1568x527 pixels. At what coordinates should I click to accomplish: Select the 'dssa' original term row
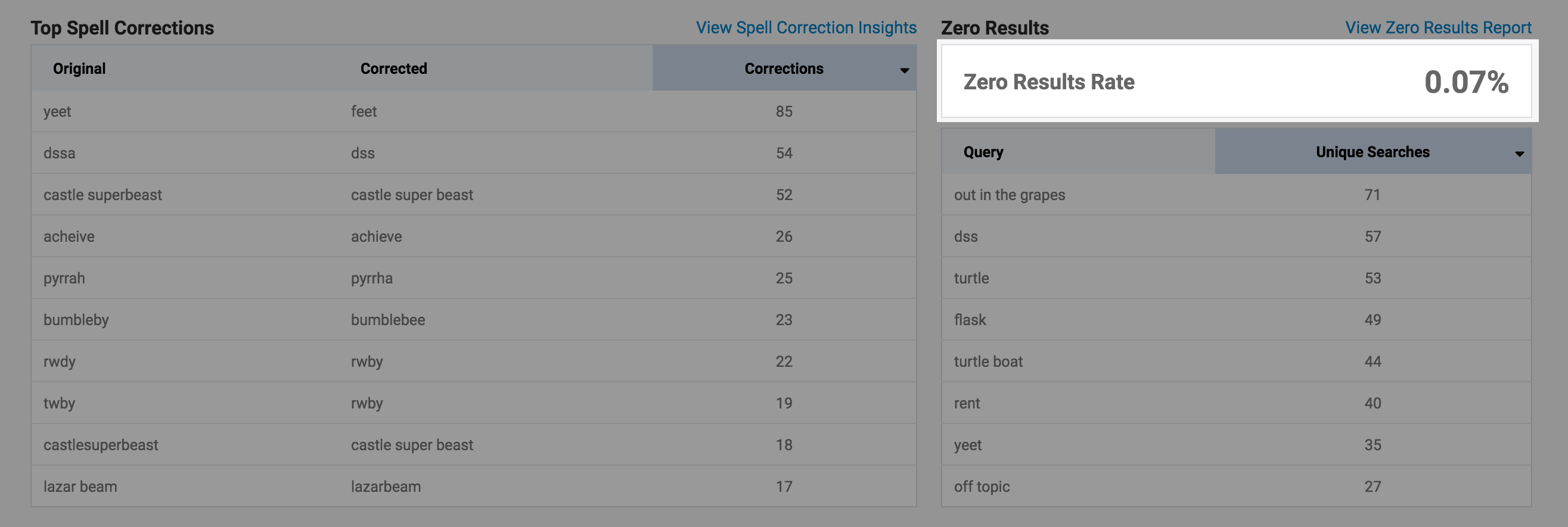click(x=474, y=153)
